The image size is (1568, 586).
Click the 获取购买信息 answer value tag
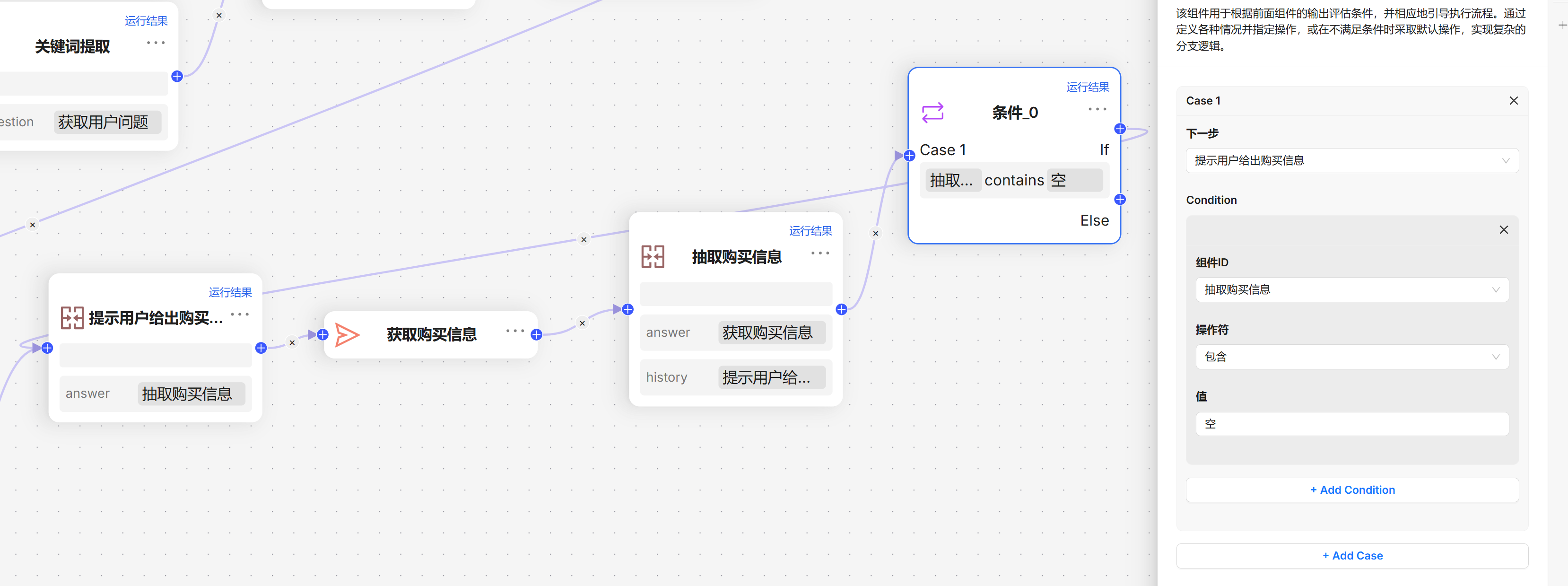pyautogui.click(x=771, y=333)
